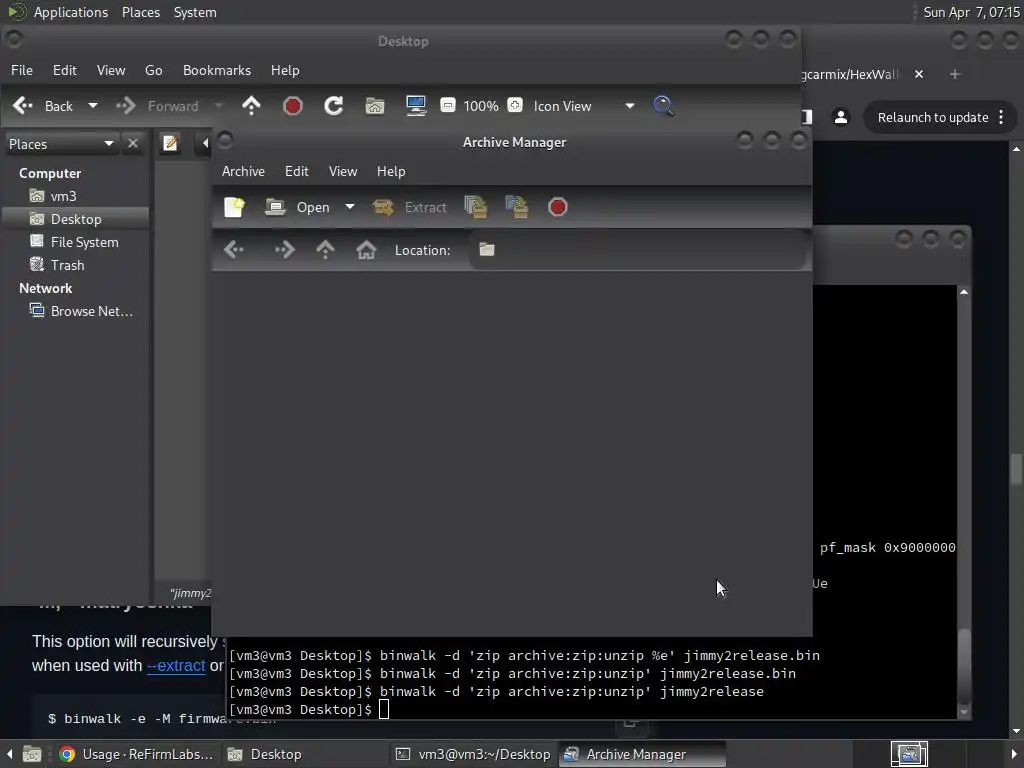Click Forward button in file manager
Screen dimensions: 1024x768
point(157,106)
